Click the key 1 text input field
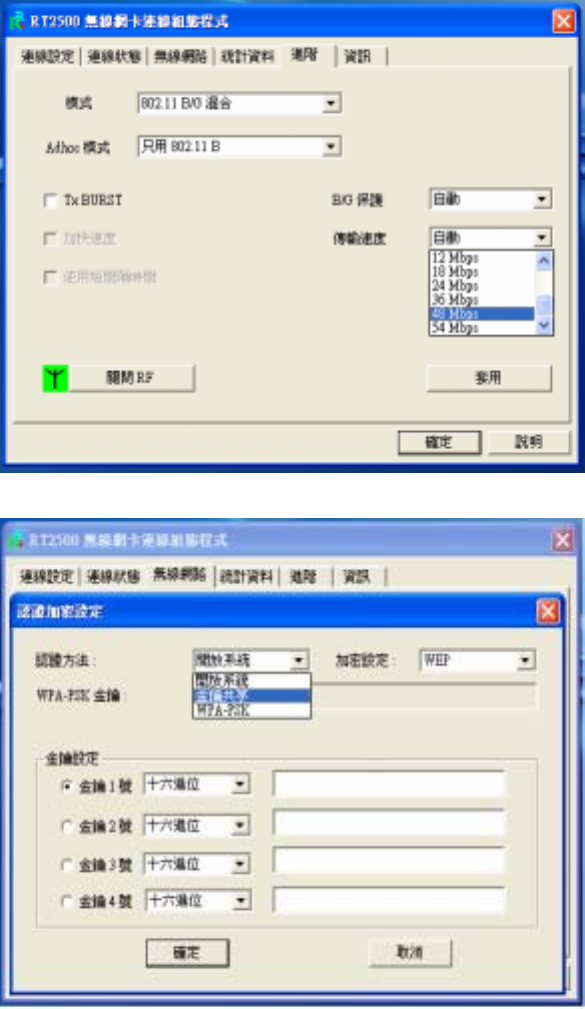585x1009 pixels. [x=389, y=785]
